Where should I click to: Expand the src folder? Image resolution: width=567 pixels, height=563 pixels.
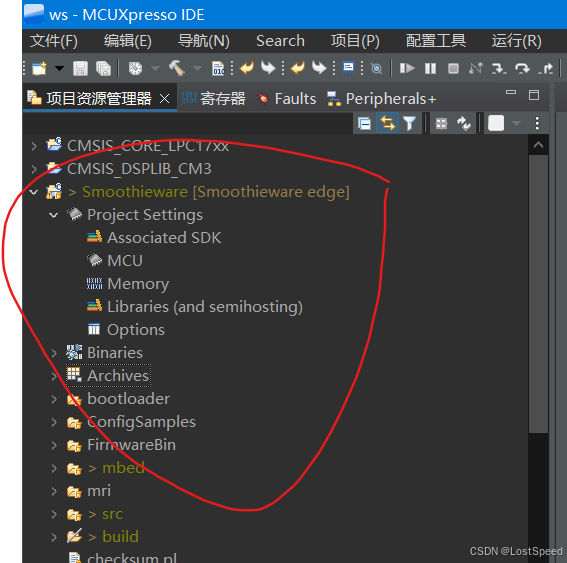(54, 514)
